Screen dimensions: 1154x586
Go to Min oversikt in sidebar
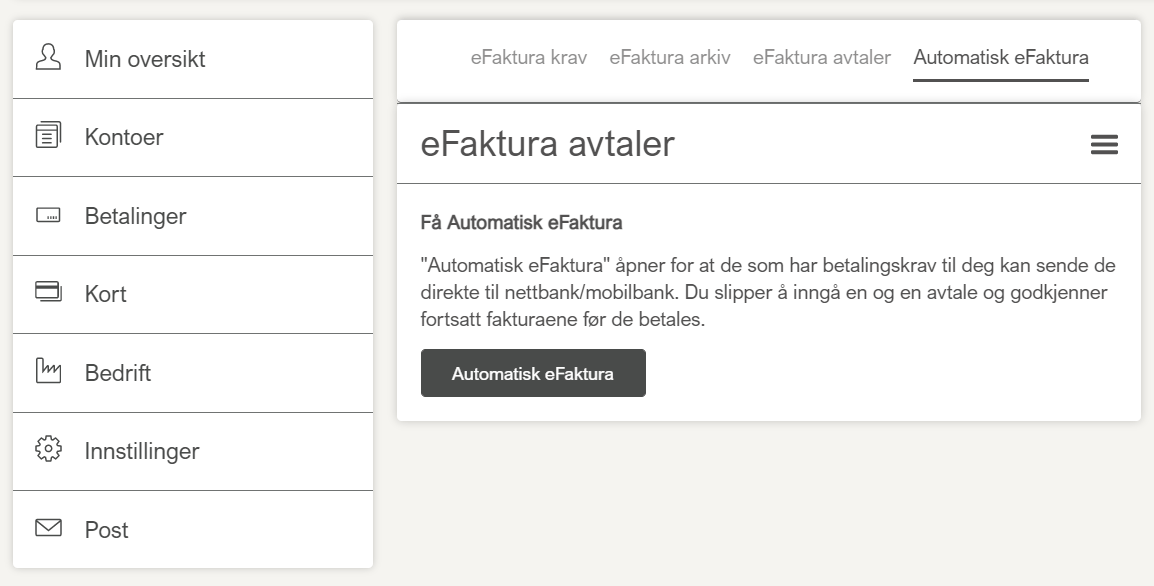(145, 59)
